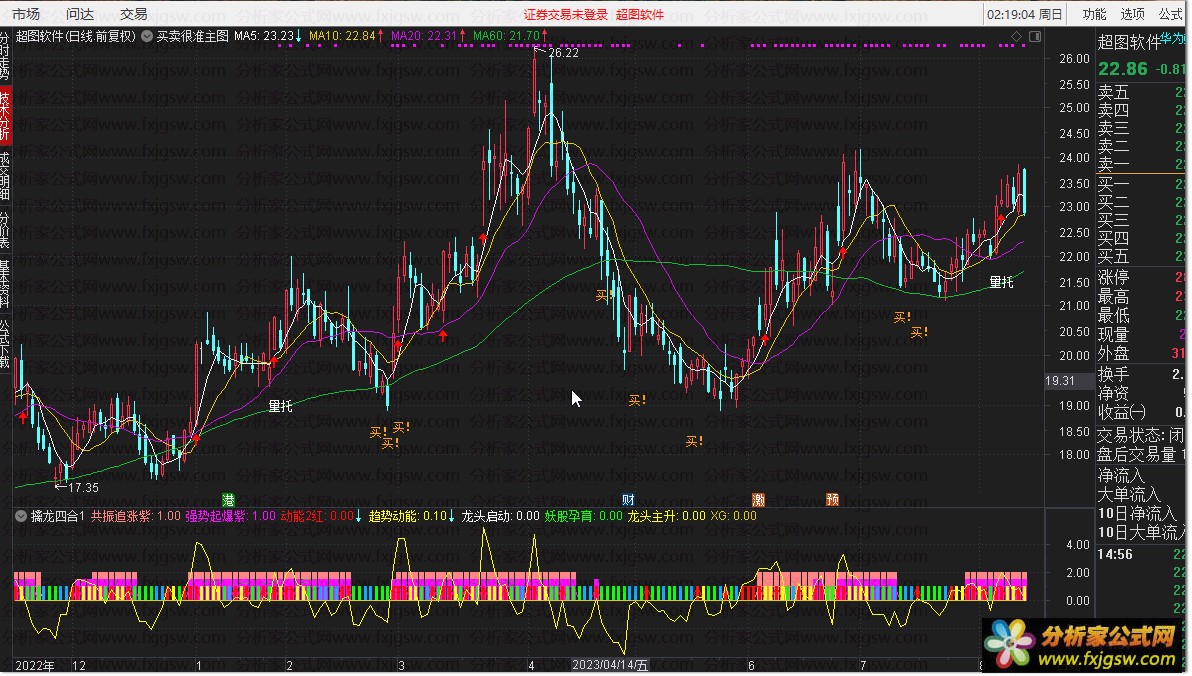The image size is (1192, 676).
Task: Open the 功能 menu
Action: pos(1095,14)
